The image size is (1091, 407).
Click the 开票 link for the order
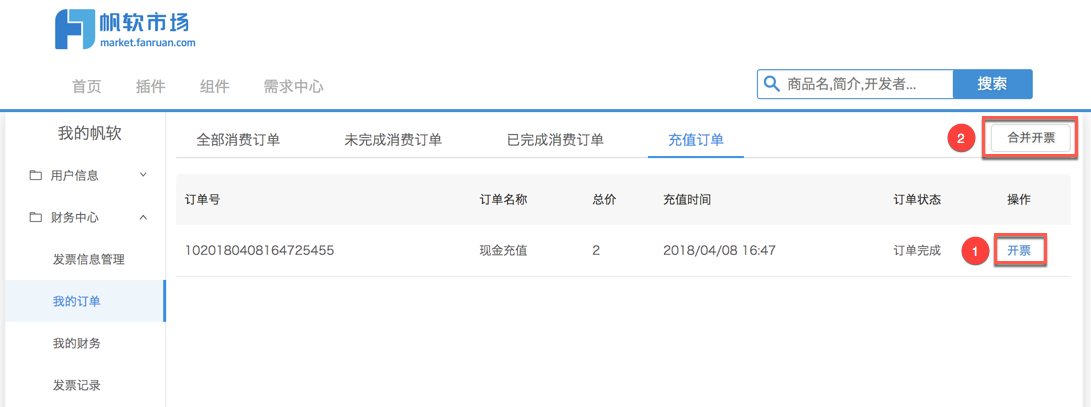pos(1019,250)
